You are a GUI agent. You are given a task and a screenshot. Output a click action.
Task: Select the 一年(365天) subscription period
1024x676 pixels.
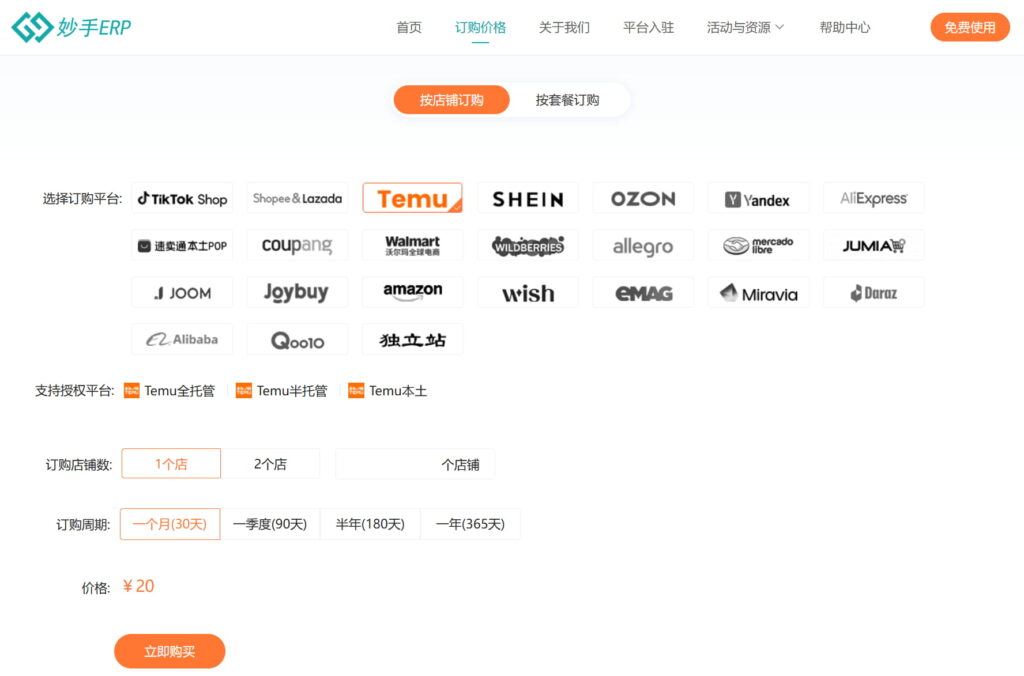pos(470,524)
